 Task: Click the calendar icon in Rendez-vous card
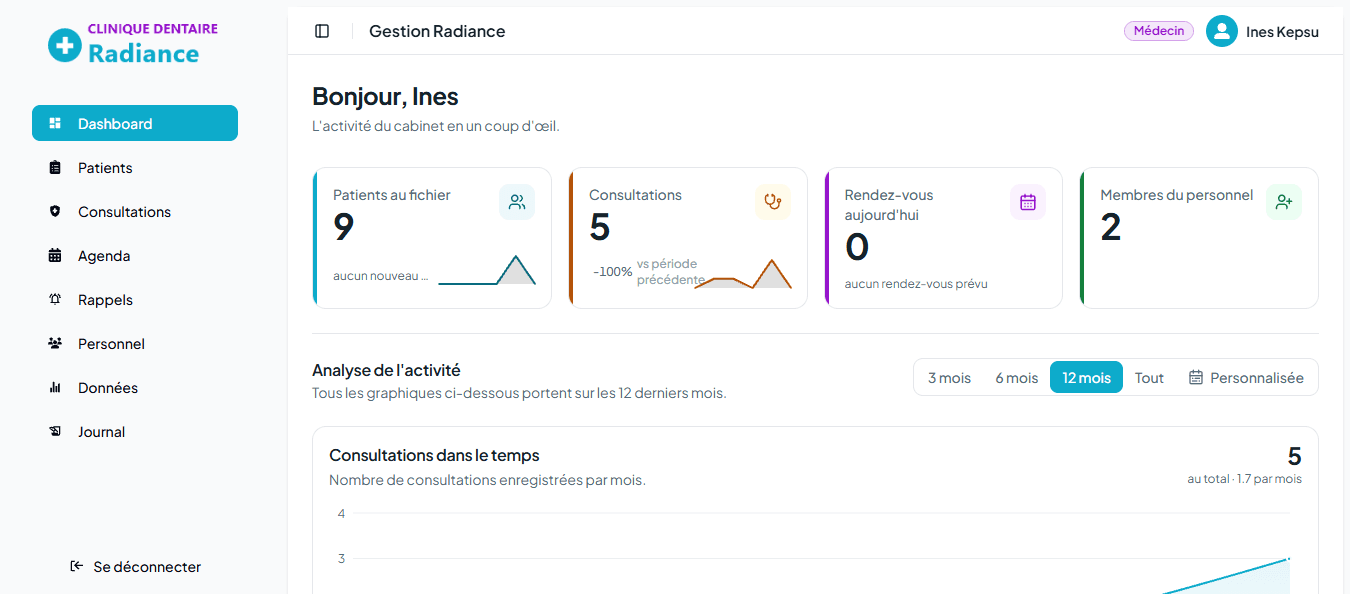tap(1028, 202)
